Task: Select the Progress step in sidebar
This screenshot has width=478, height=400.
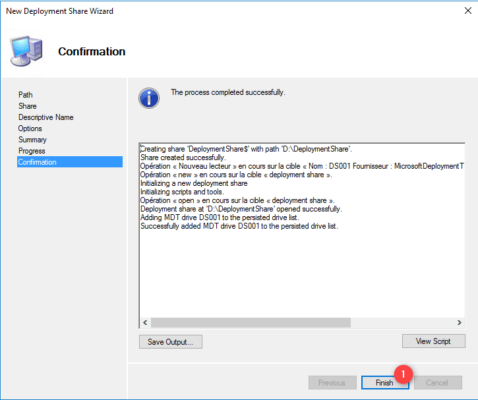Action: tap(32, 151)
